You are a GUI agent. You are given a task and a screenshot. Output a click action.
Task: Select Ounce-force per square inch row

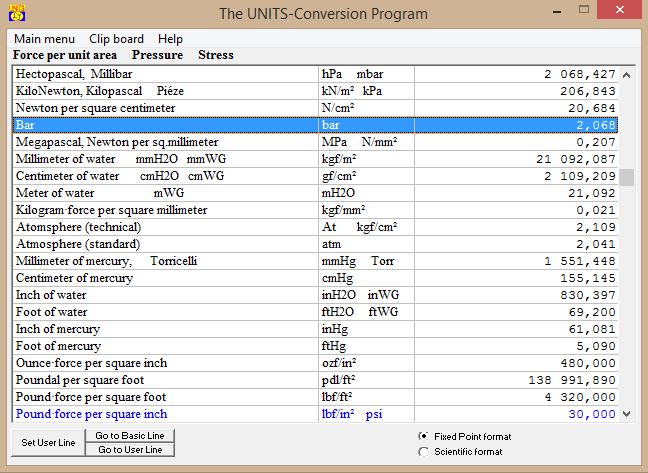point(315,363)
